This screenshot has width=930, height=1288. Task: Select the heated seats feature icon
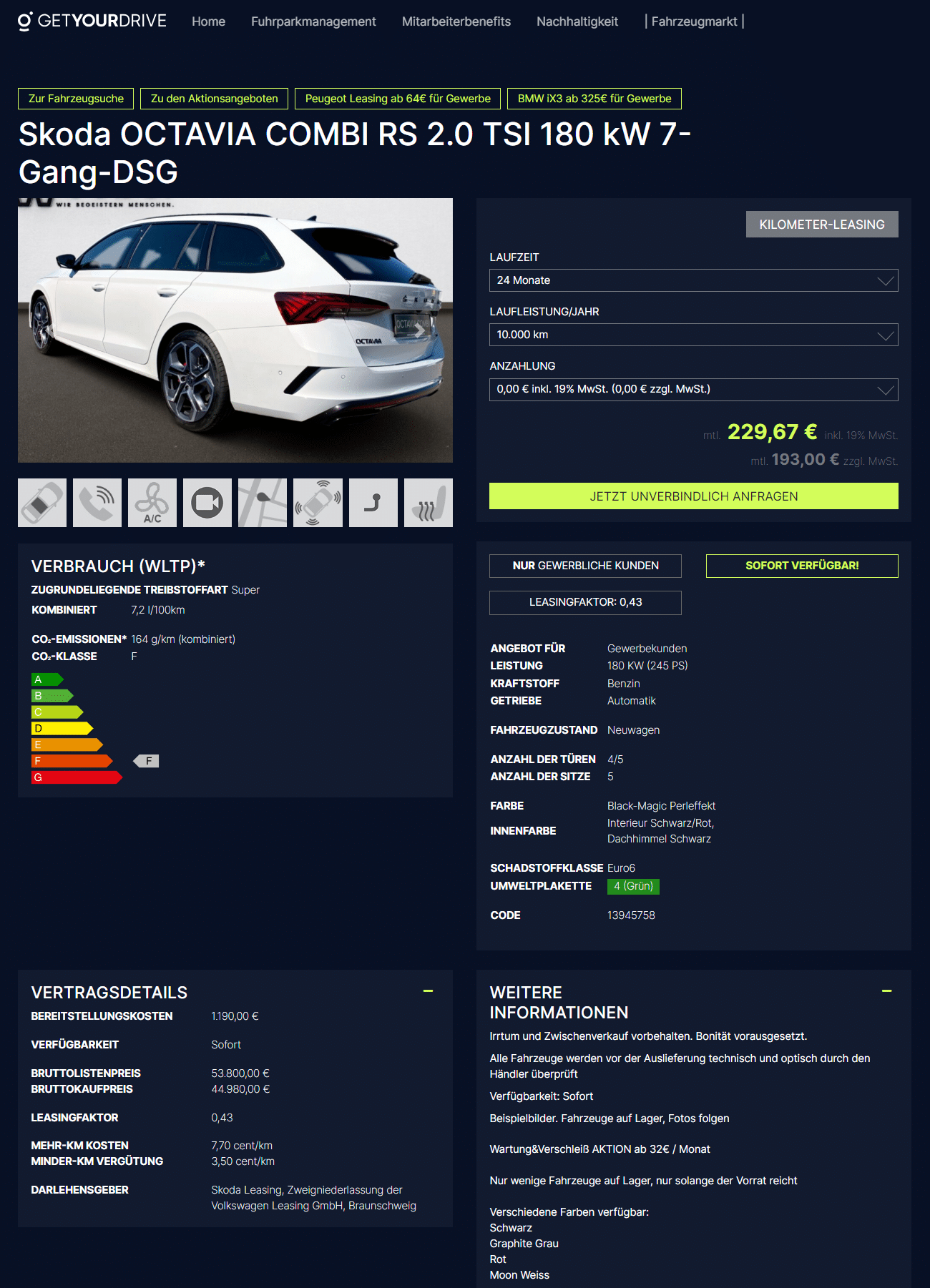coord(429,503)
